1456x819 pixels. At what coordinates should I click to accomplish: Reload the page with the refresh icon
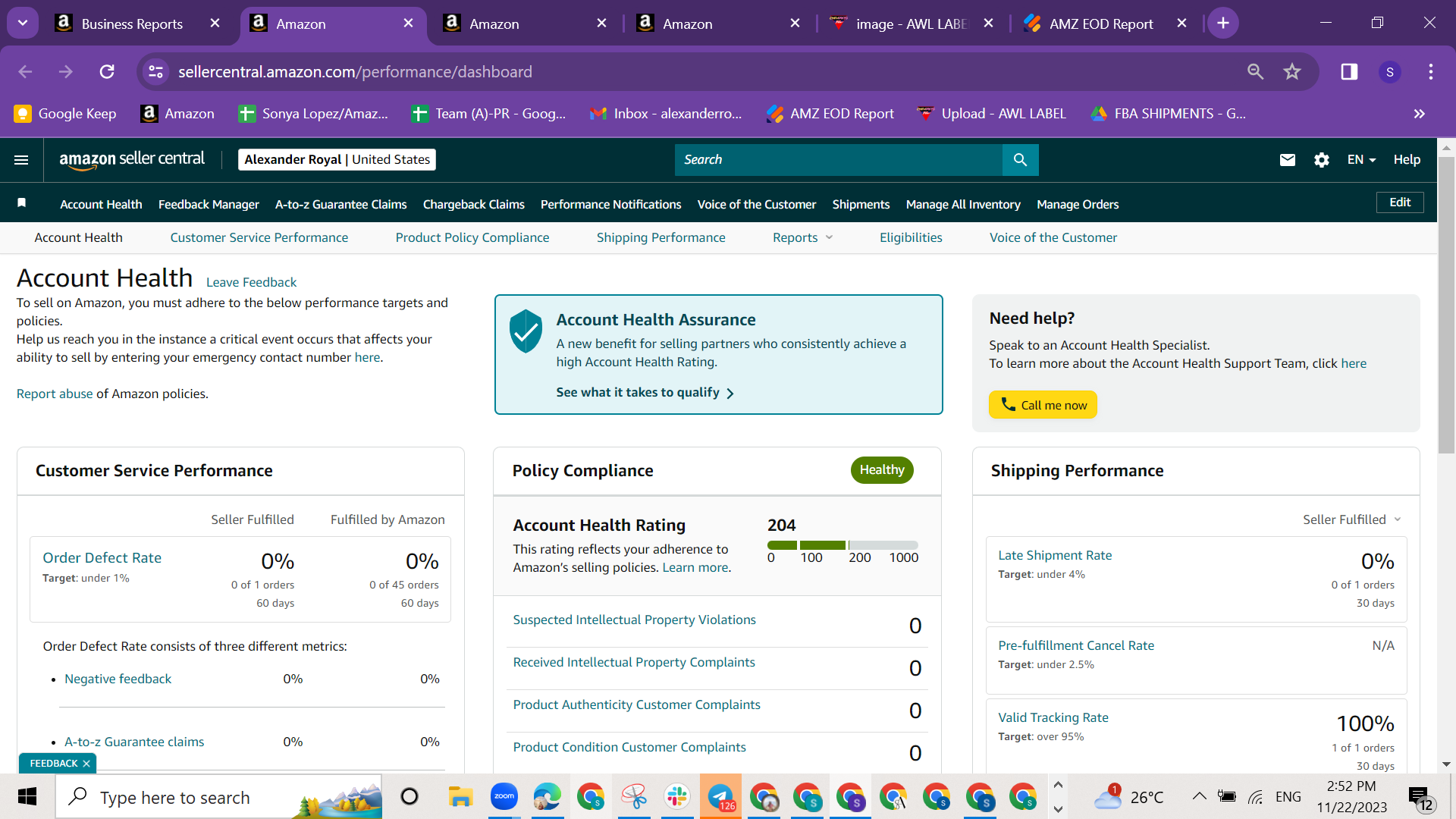[107, 72]
